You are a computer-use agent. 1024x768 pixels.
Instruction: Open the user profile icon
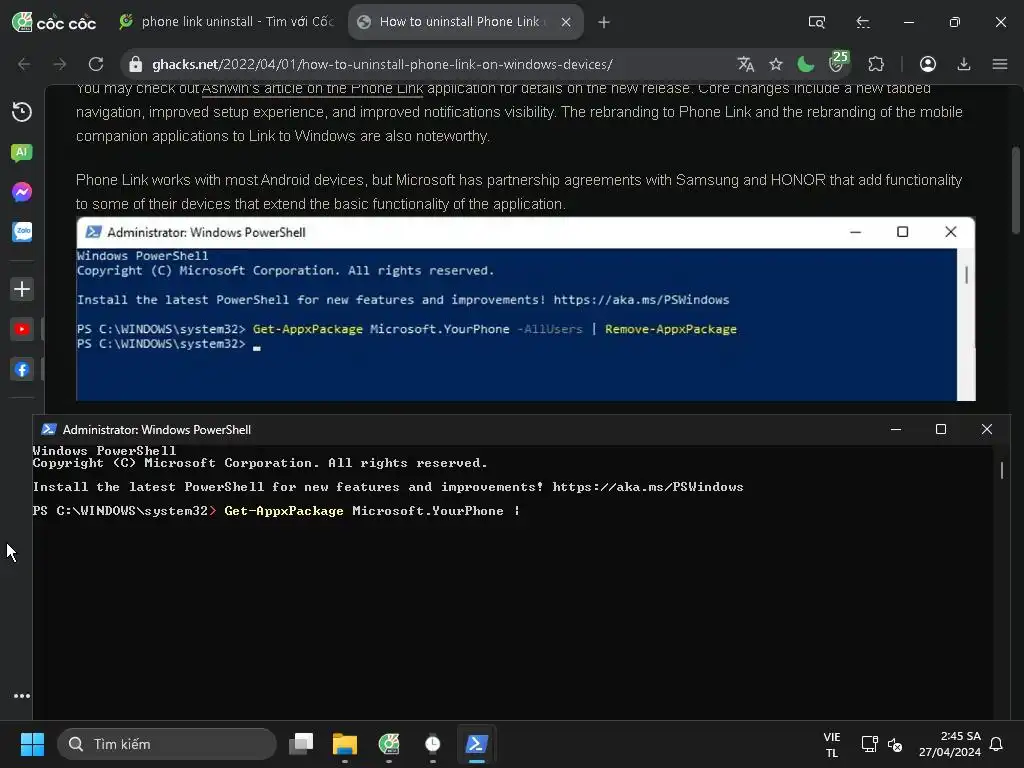927,64
